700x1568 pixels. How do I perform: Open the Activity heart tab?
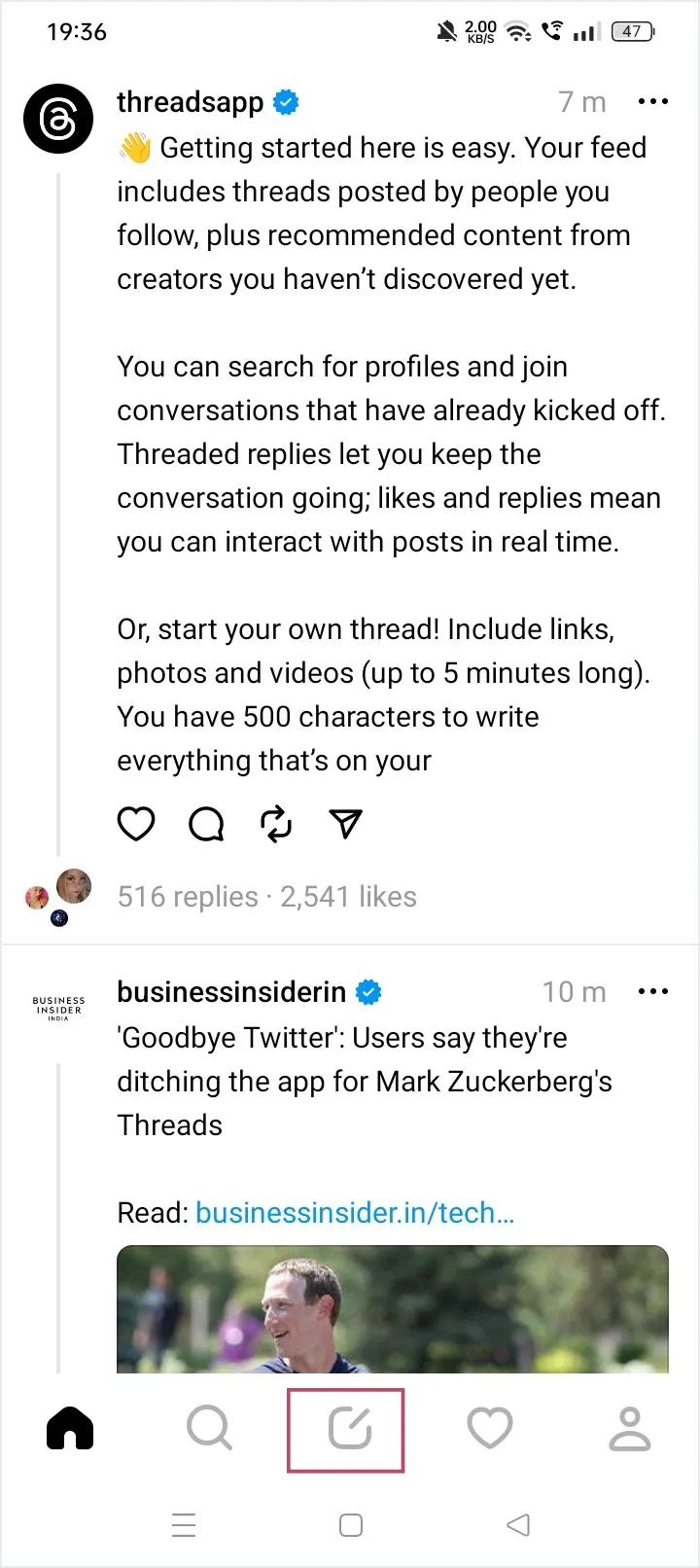point(489,1429)
